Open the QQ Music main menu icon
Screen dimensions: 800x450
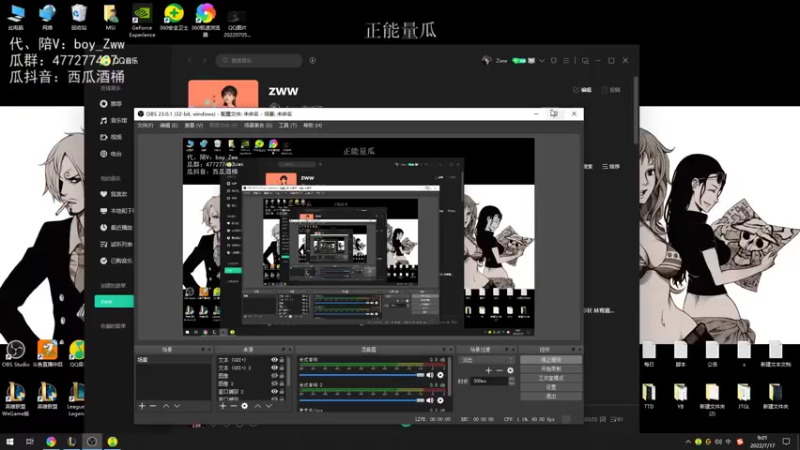[566, 61]
